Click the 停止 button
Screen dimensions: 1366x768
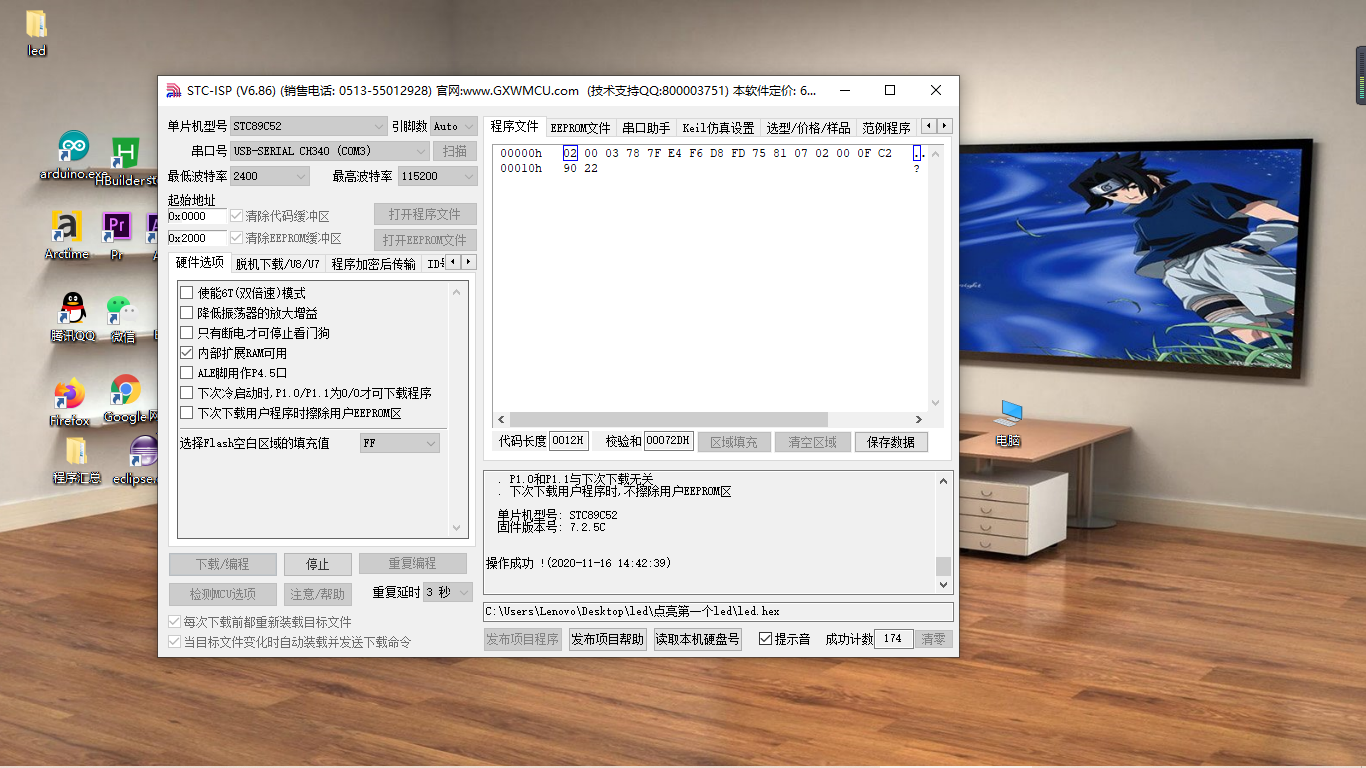pyautogui.click(x=318, y=564)
